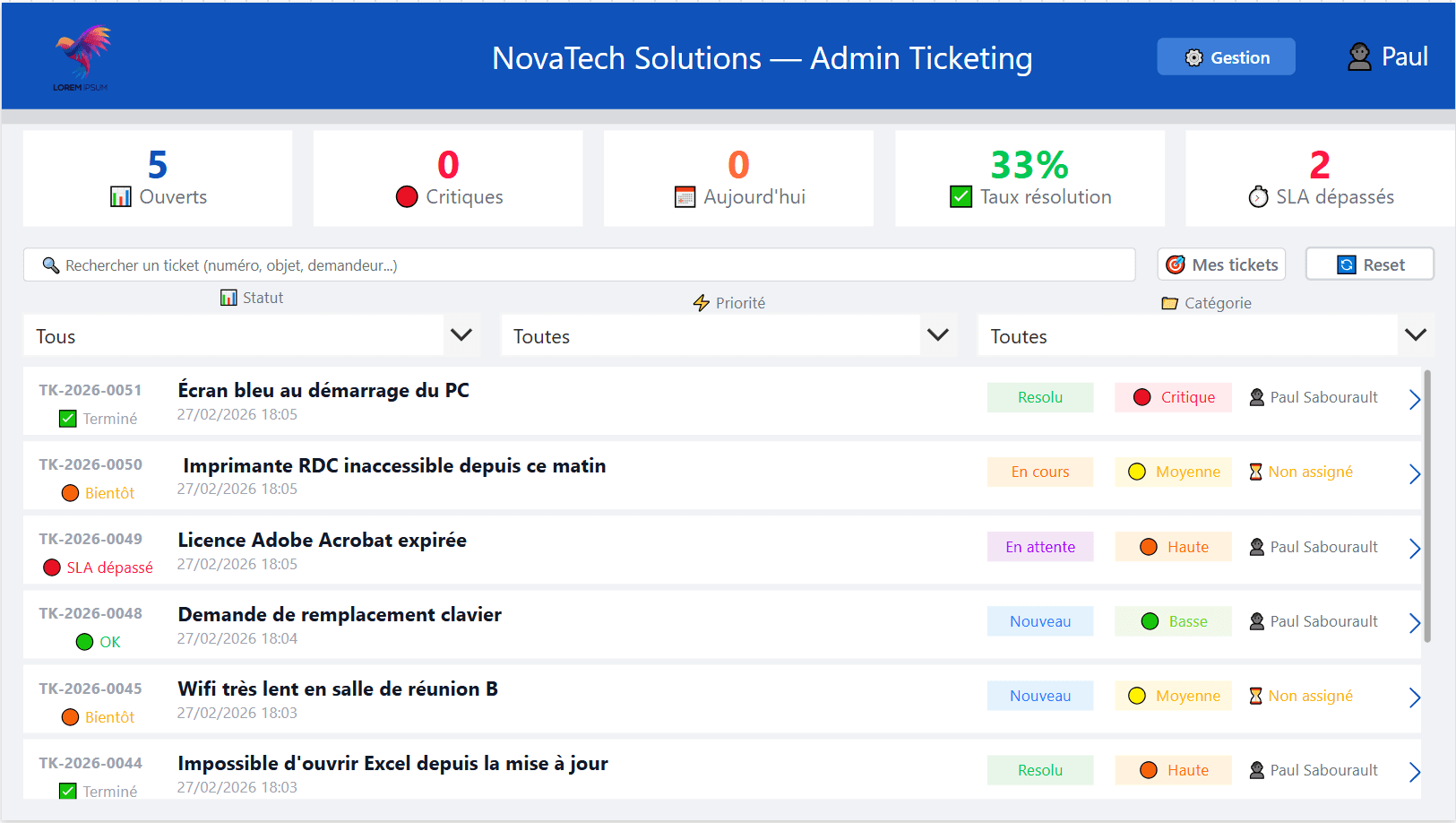Expand ticket Licence Adobe Acrobat expirée via its chevron

1415,548
